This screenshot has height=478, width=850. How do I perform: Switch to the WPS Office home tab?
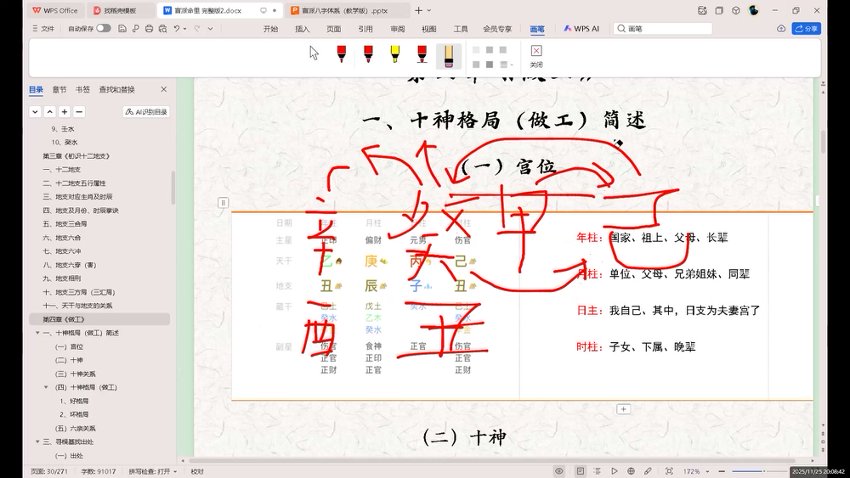pyautogui.click(x=55, y=10)
